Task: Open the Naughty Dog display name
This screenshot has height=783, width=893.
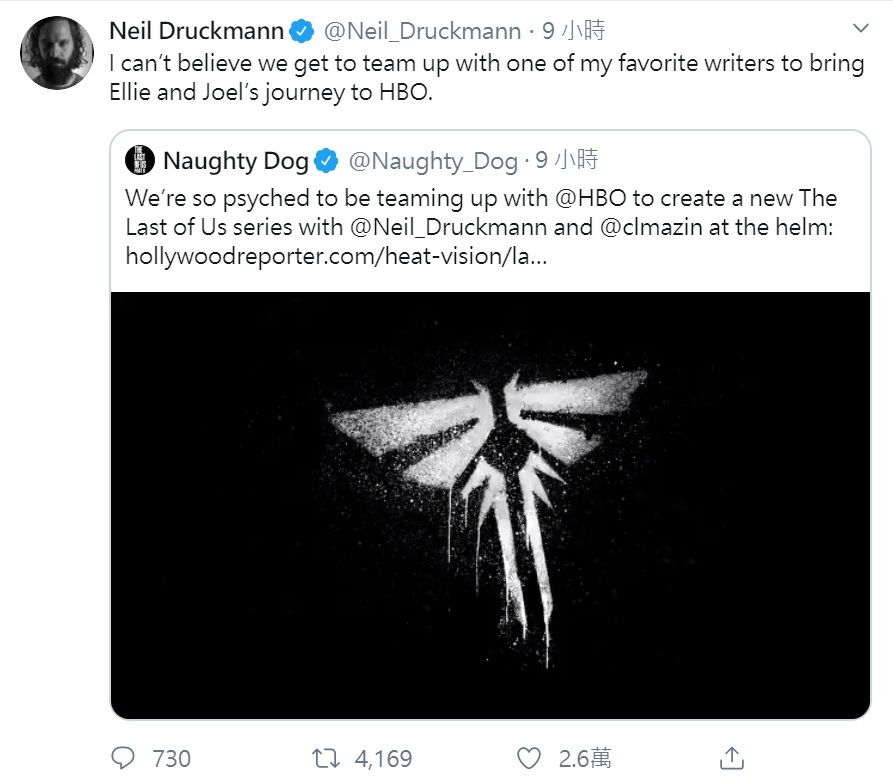Action: (236, 160)
